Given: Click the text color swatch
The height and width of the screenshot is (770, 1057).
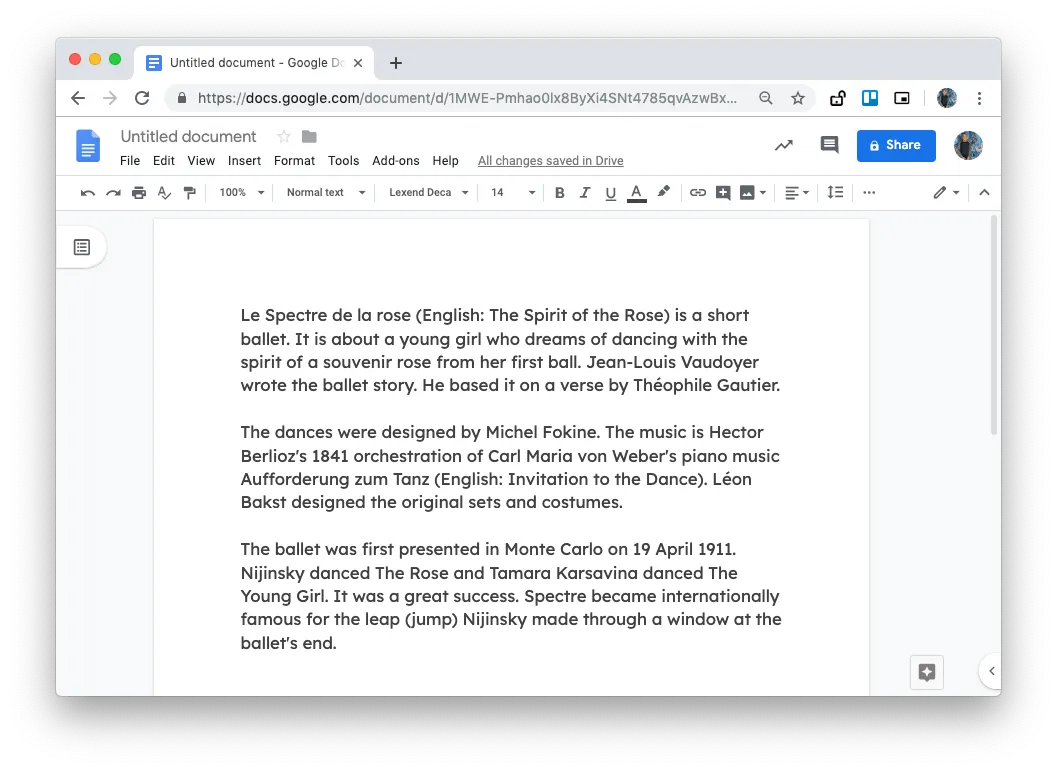Looking at the screenshot, I should click(x=637, y=192).
